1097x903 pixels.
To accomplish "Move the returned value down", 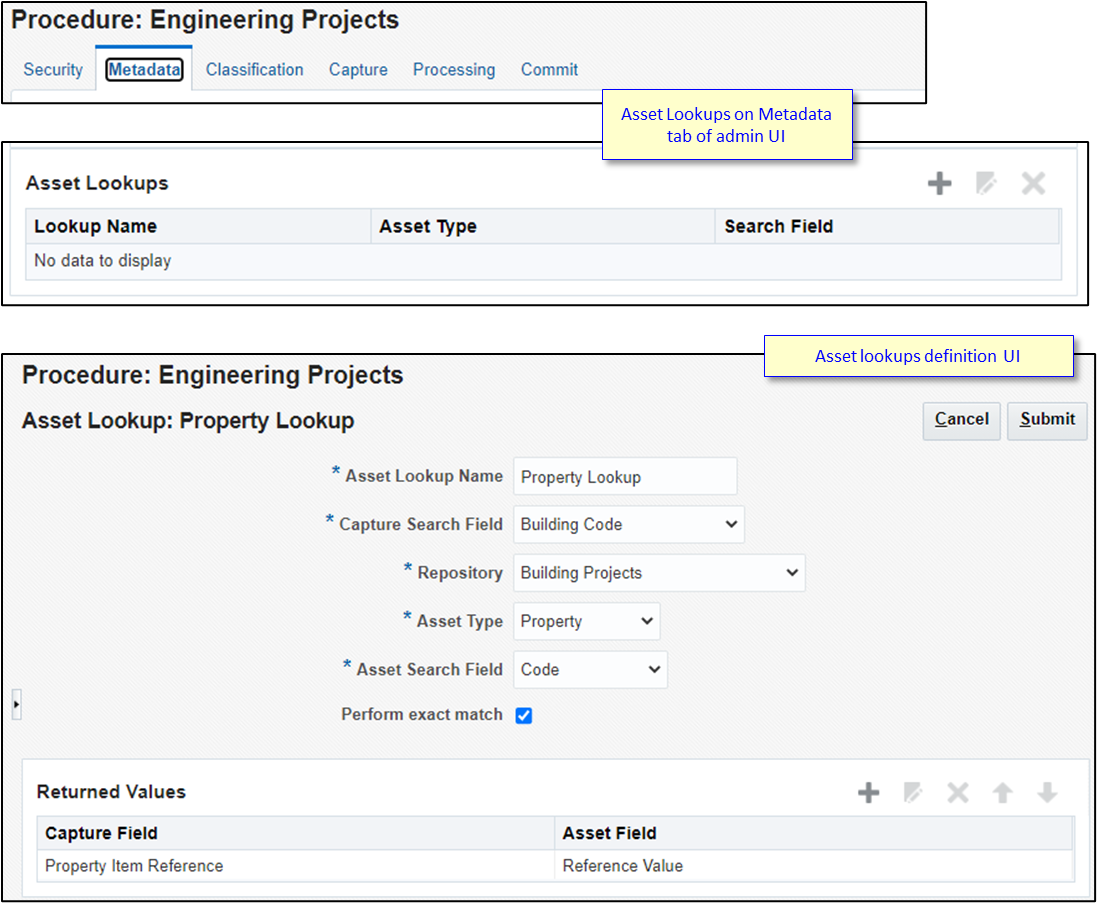I will pos(1046,792).
